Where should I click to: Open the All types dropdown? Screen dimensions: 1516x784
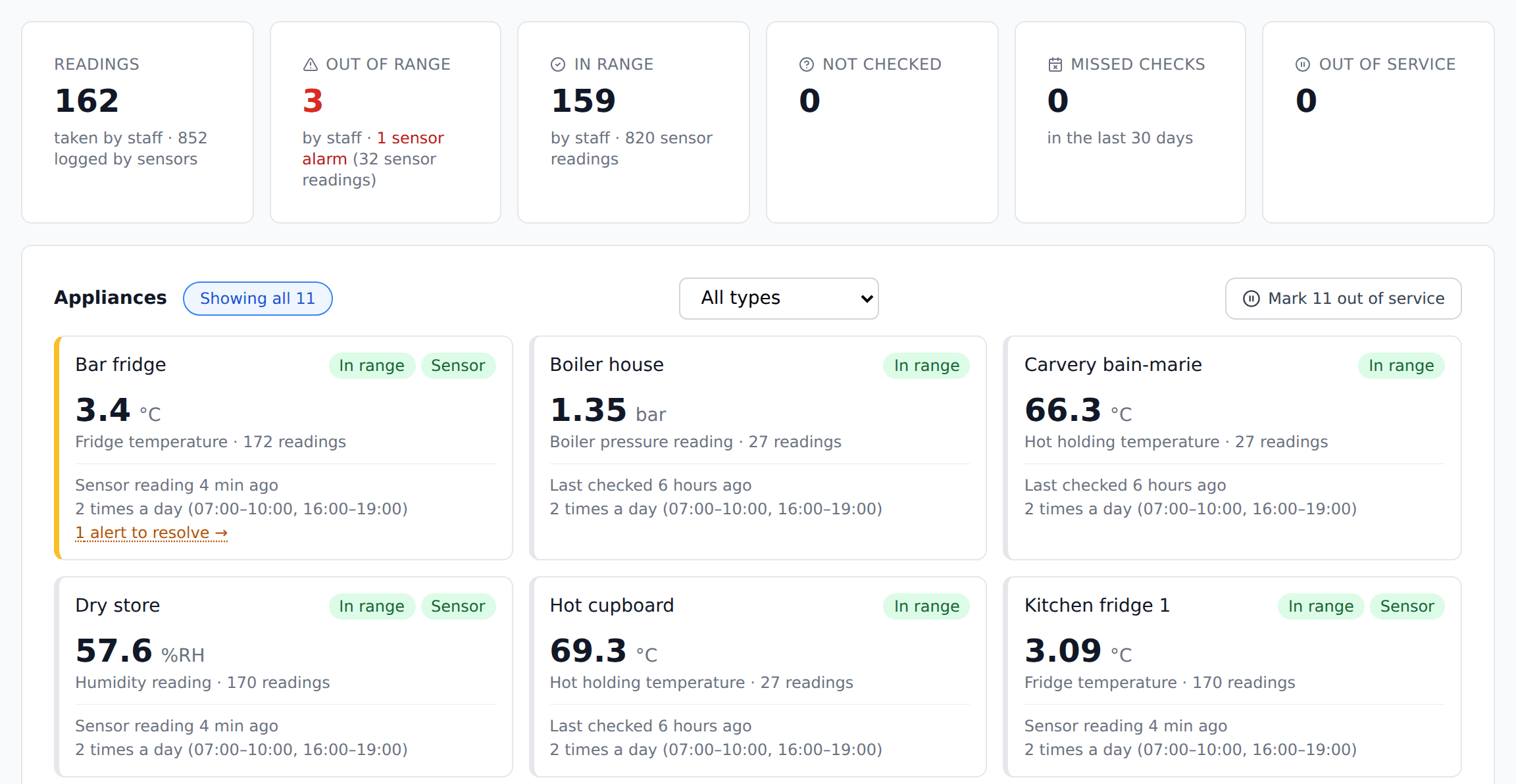pos(778,298)
